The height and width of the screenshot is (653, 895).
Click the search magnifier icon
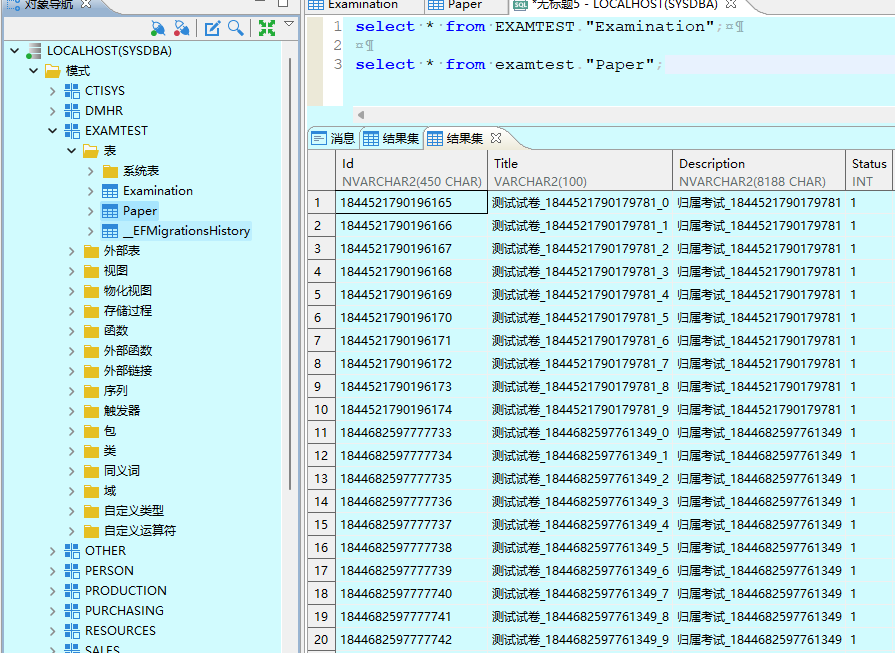coord(236,27)
